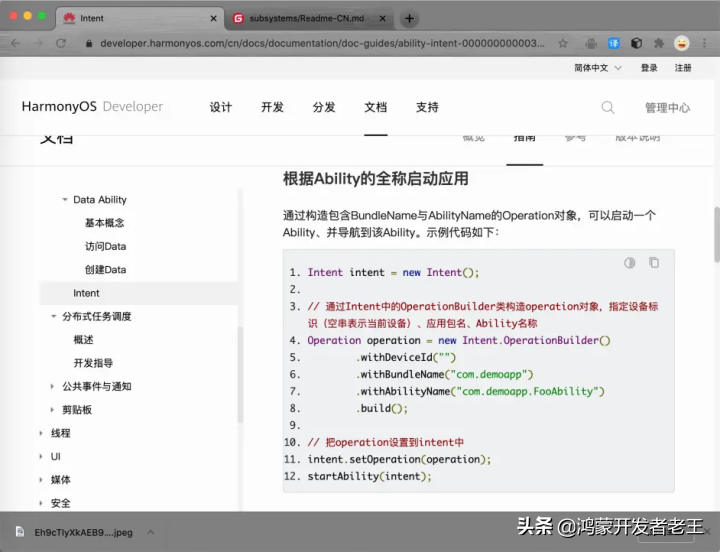Click code line startAbility(intent);

370,476
